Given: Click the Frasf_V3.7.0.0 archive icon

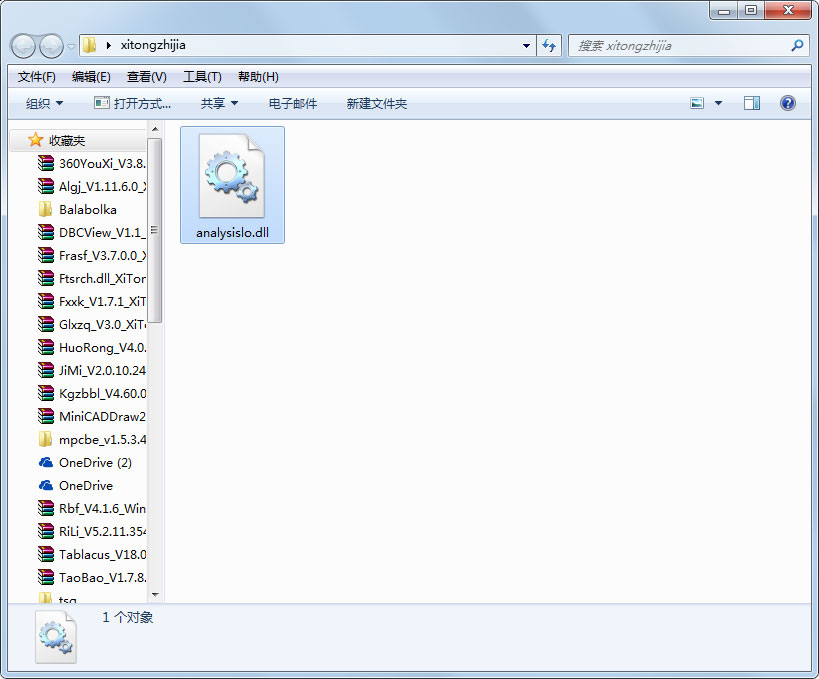Looking at the screenshot, I should (46, 255).
